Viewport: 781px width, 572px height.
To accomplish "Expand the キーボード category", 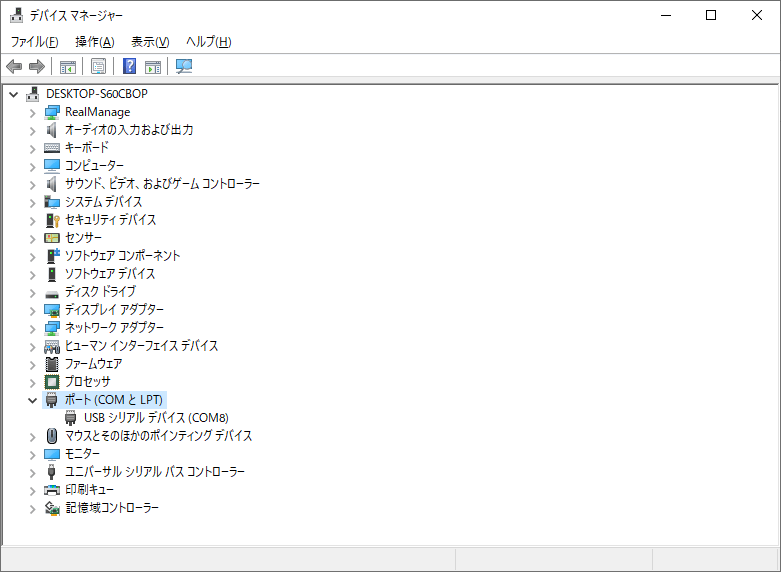I will pos(33,148).
